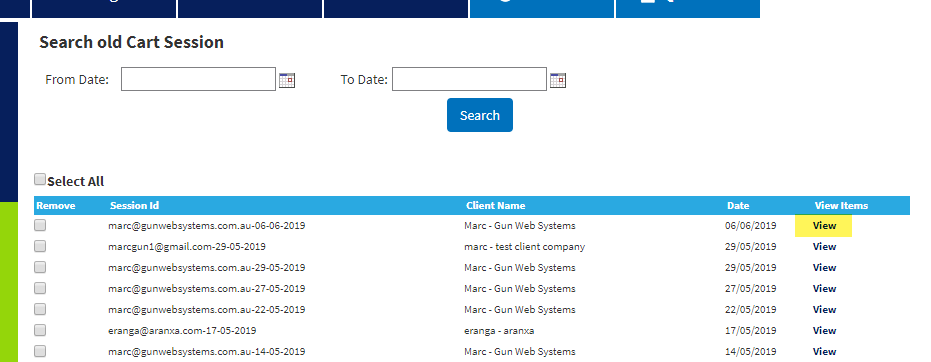The height and width of the screenshot is (362, 931).
Task: View items for eranga@aranxa.com-17-05-2019 session
Action: 824,331
